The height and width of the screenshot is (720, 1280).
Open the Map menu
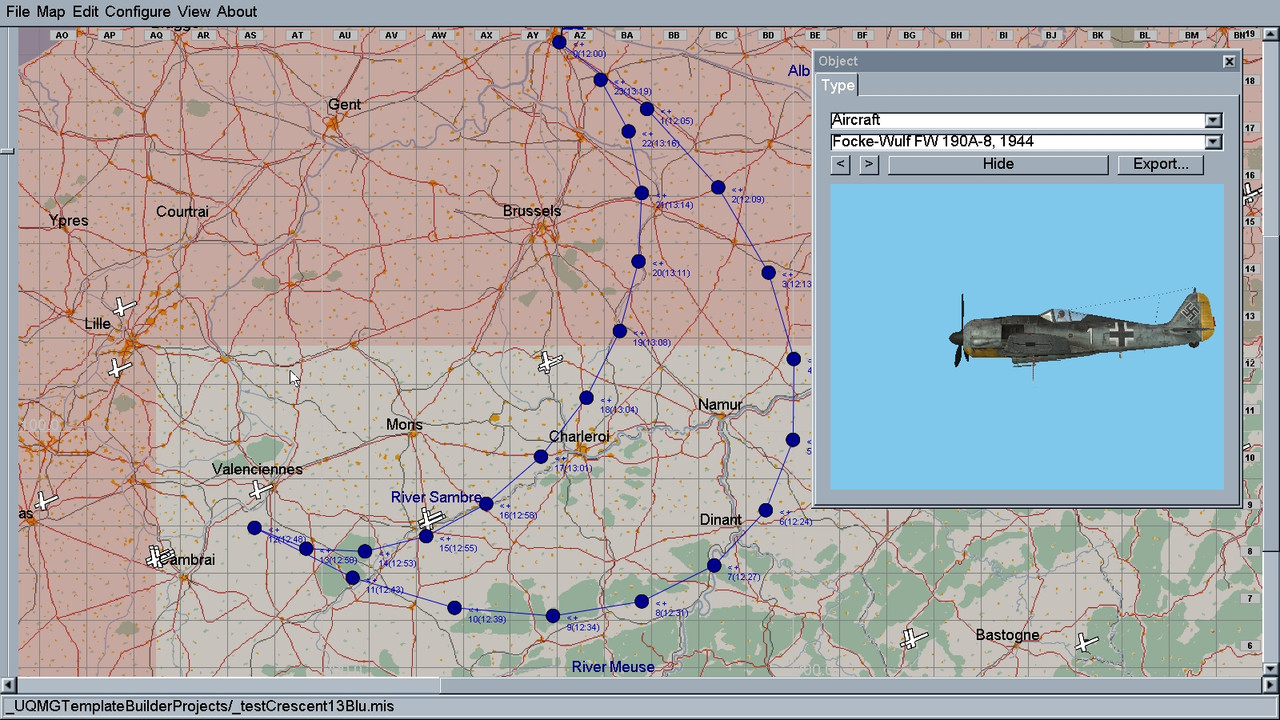(x=51, y=12)
